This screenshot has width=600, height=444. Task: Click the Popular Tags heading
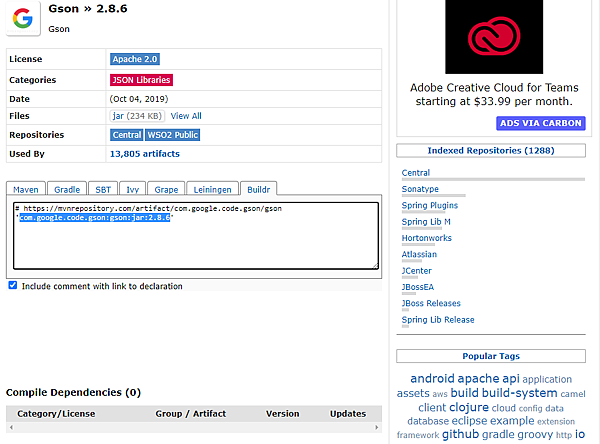(491, 356)
